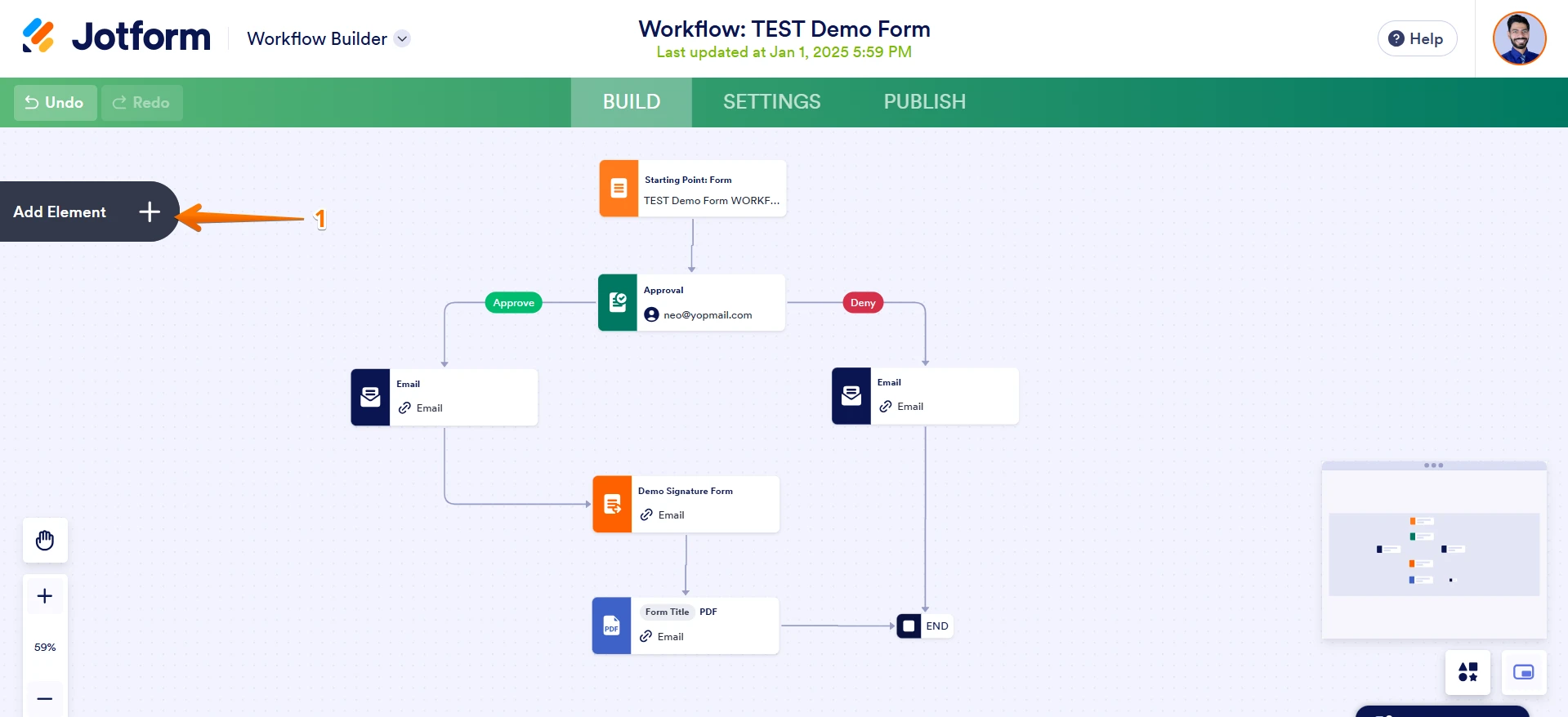Switch to the SETTINGS tab

coord(771,102)
